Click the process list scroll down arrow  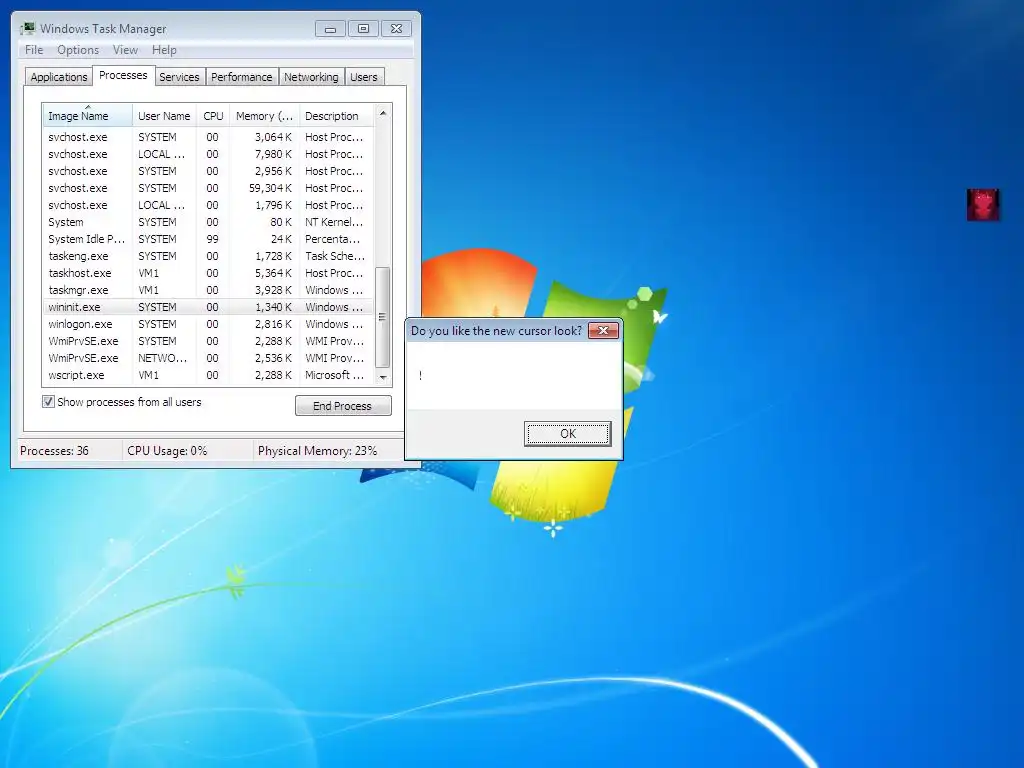(383, 377)
